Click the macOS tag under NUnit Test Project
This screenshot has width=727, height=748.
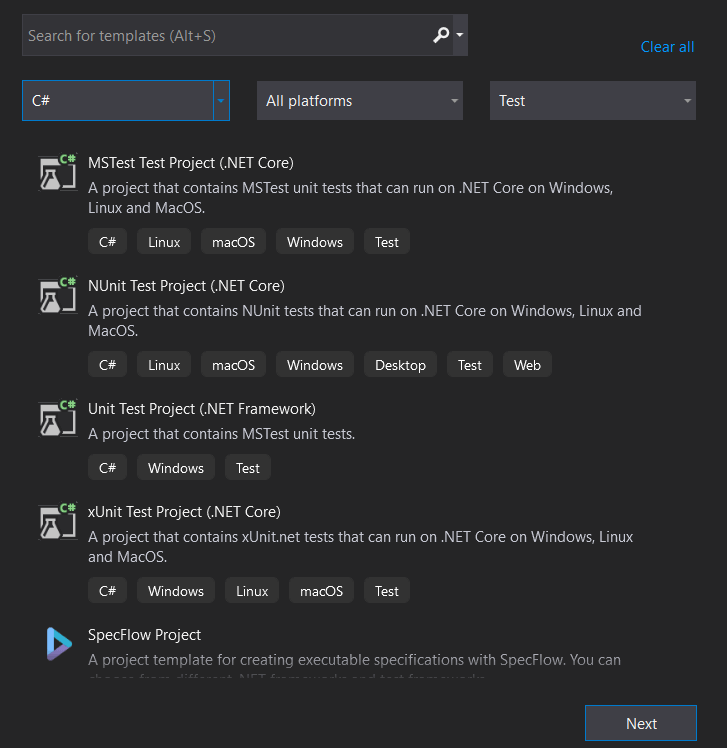tap(233, 365)
